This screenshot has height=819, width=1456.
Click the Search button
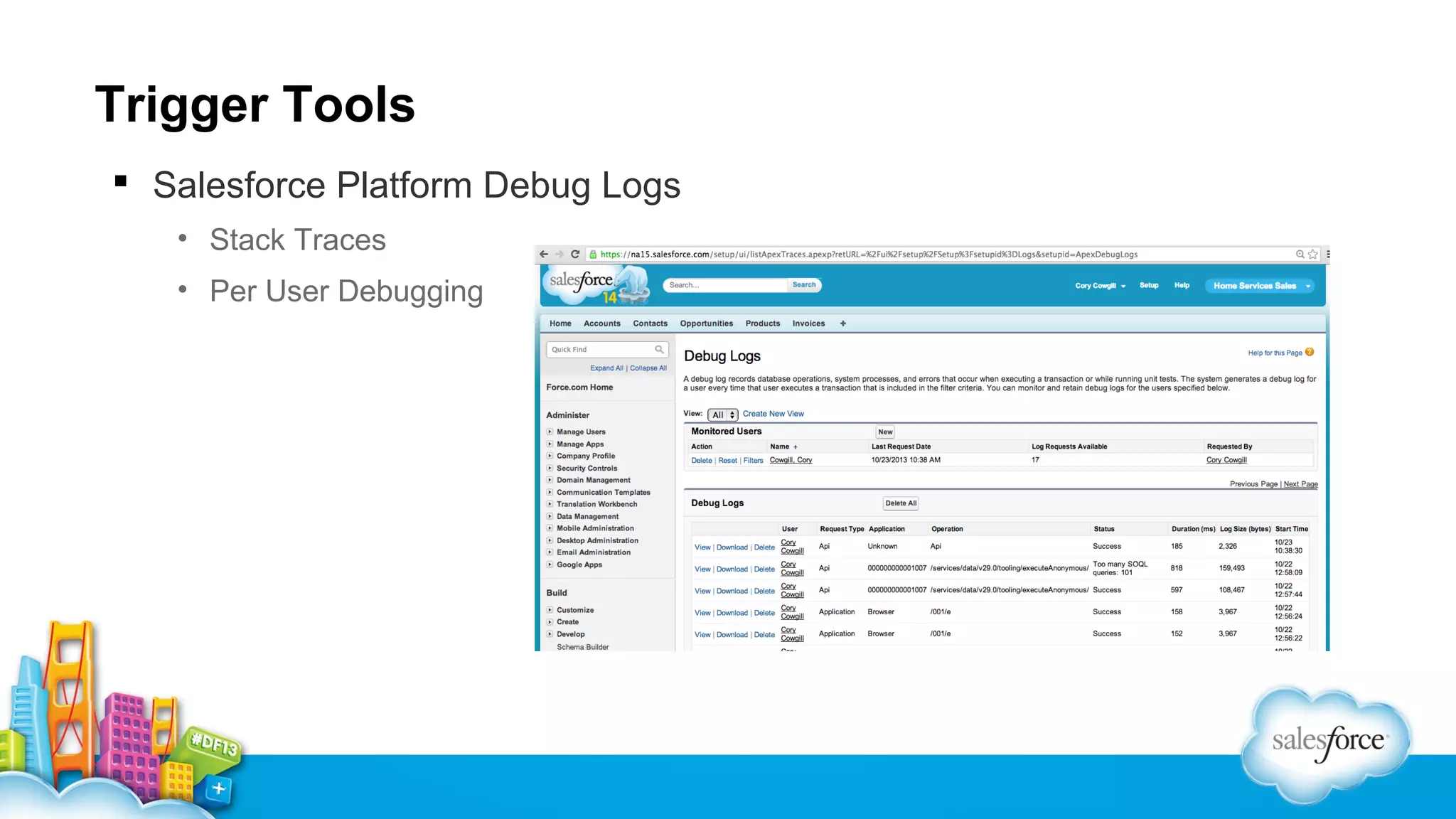(804, 285)
